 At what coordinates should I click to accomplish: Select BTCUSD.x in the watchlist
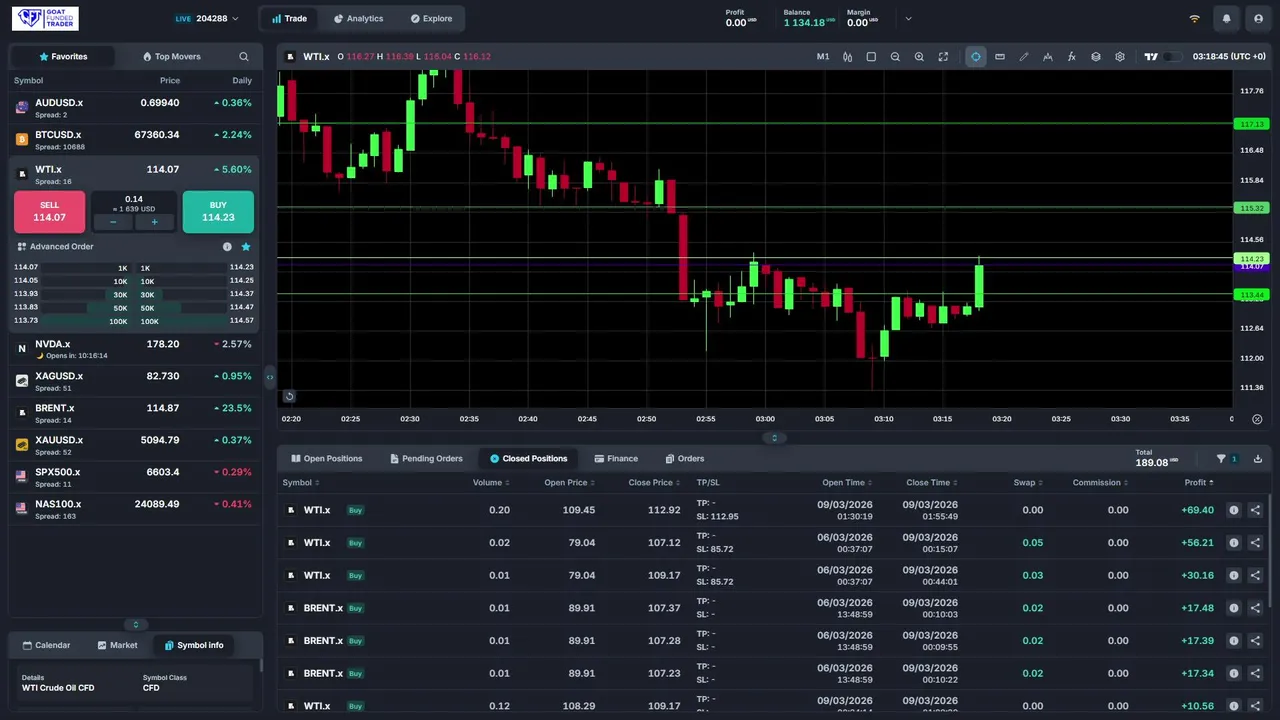[x=135, y=141]
